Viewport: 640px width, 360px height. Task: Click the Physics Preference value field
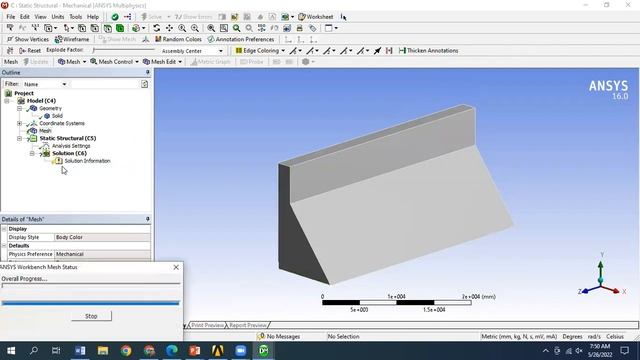pos(102,254)
